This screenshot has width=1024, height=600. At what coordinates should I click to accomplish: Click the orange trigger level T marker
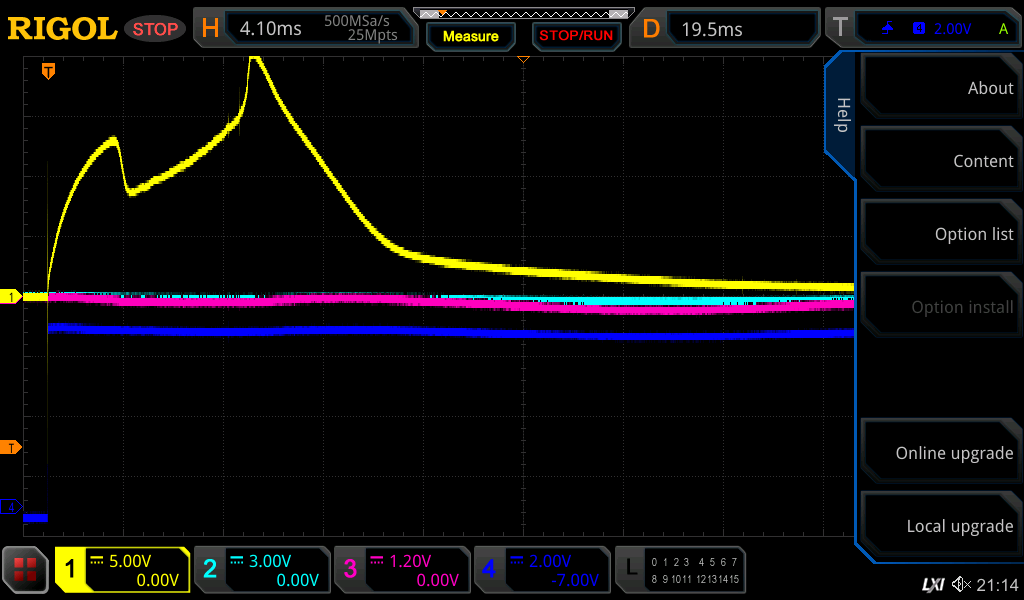coord(12,447)
